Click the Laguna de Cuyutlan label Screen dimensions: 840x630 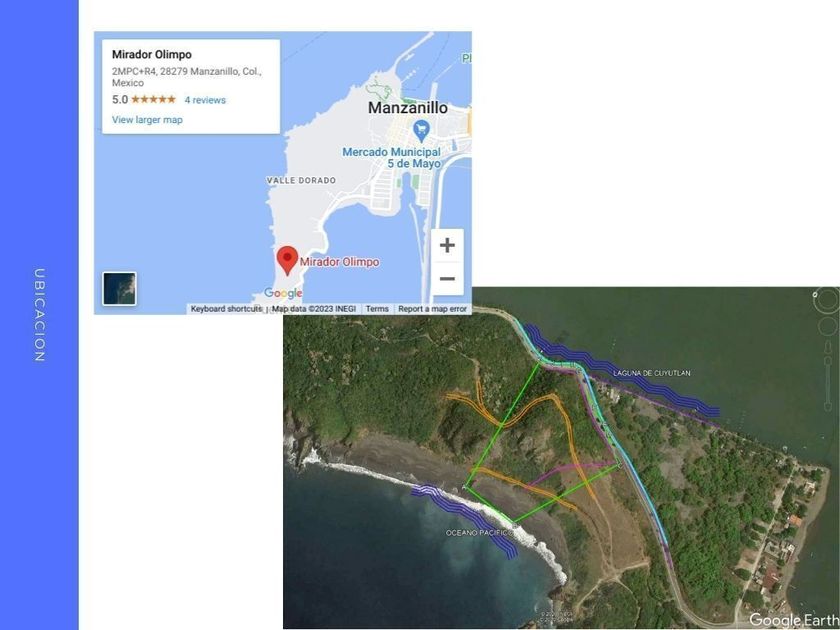[651, 373]
